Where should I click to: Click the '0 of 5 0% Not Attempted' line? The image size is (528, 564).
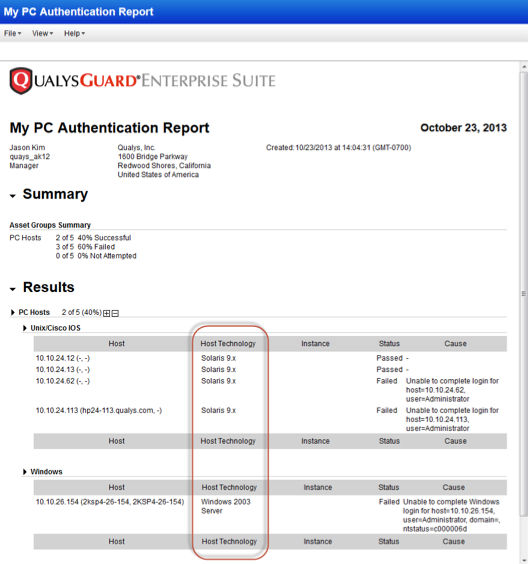[x=96, y=256]
